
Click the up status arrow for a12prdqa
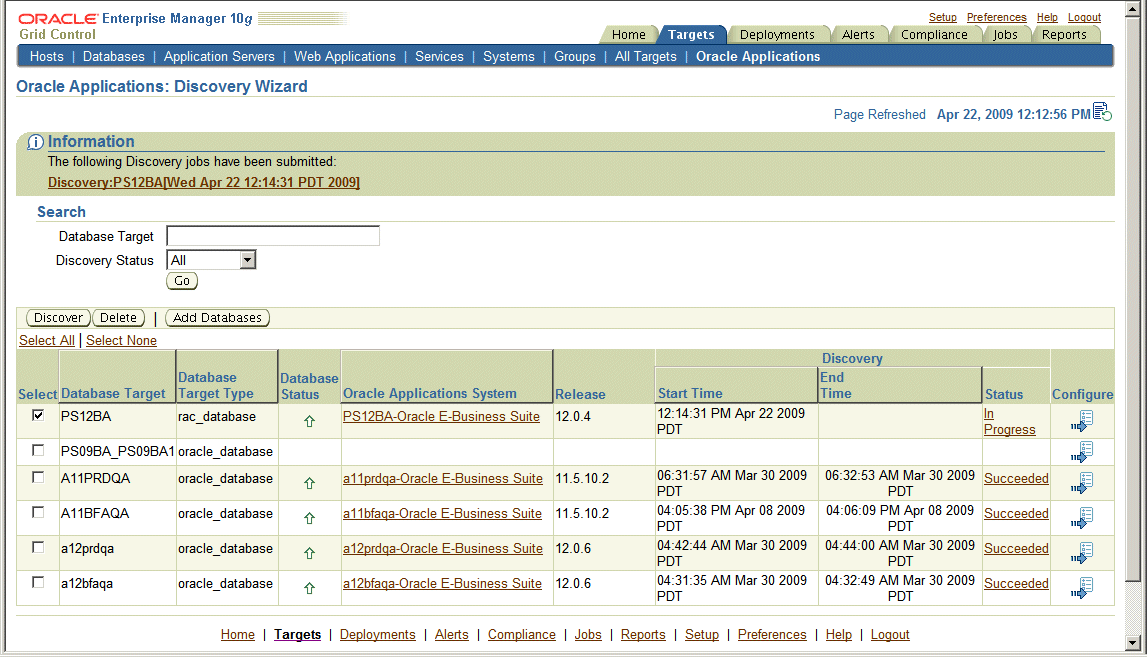[x=309, y=553]
